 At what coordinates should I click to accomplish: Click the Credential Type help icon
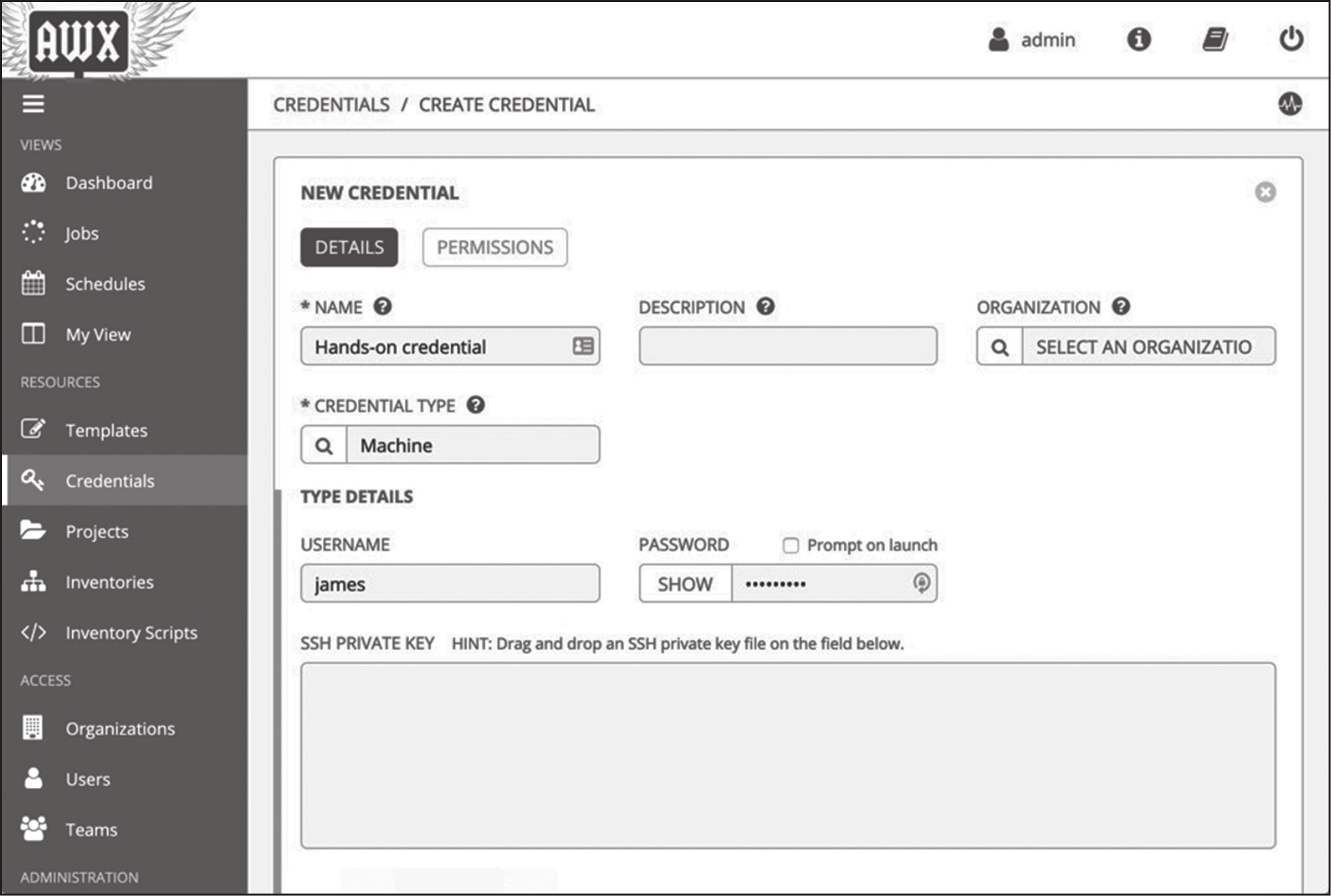coord(476,405)
